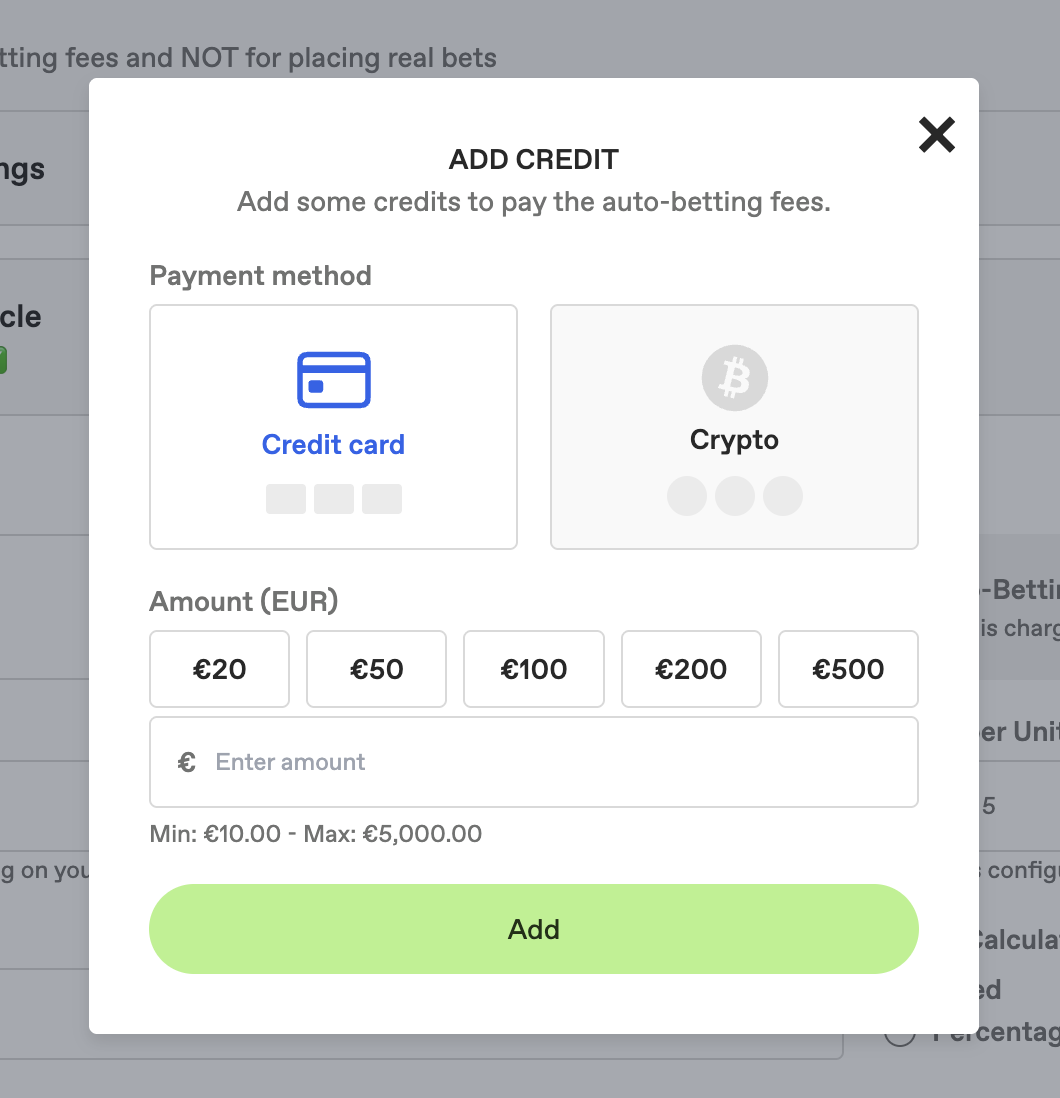Choose the Crypto payment label
Image resolution: width=1060 pixels, height=1098 pixels.
coord(734,440)
